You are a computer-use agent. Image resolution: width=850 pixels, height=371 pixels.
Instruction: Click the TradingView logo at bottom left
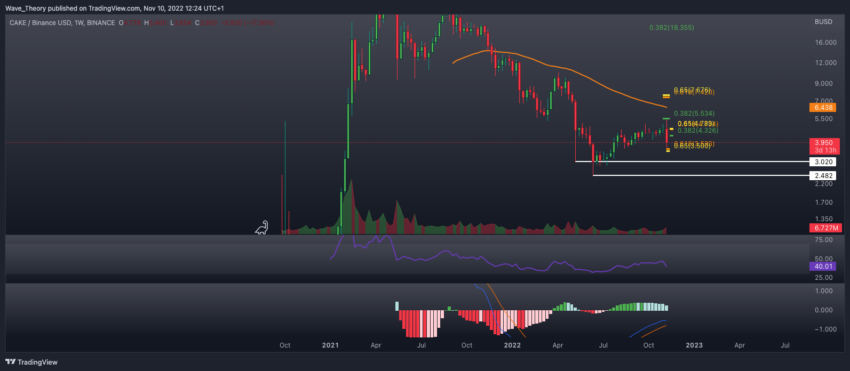pyautogui.click(x=32, y=362)
